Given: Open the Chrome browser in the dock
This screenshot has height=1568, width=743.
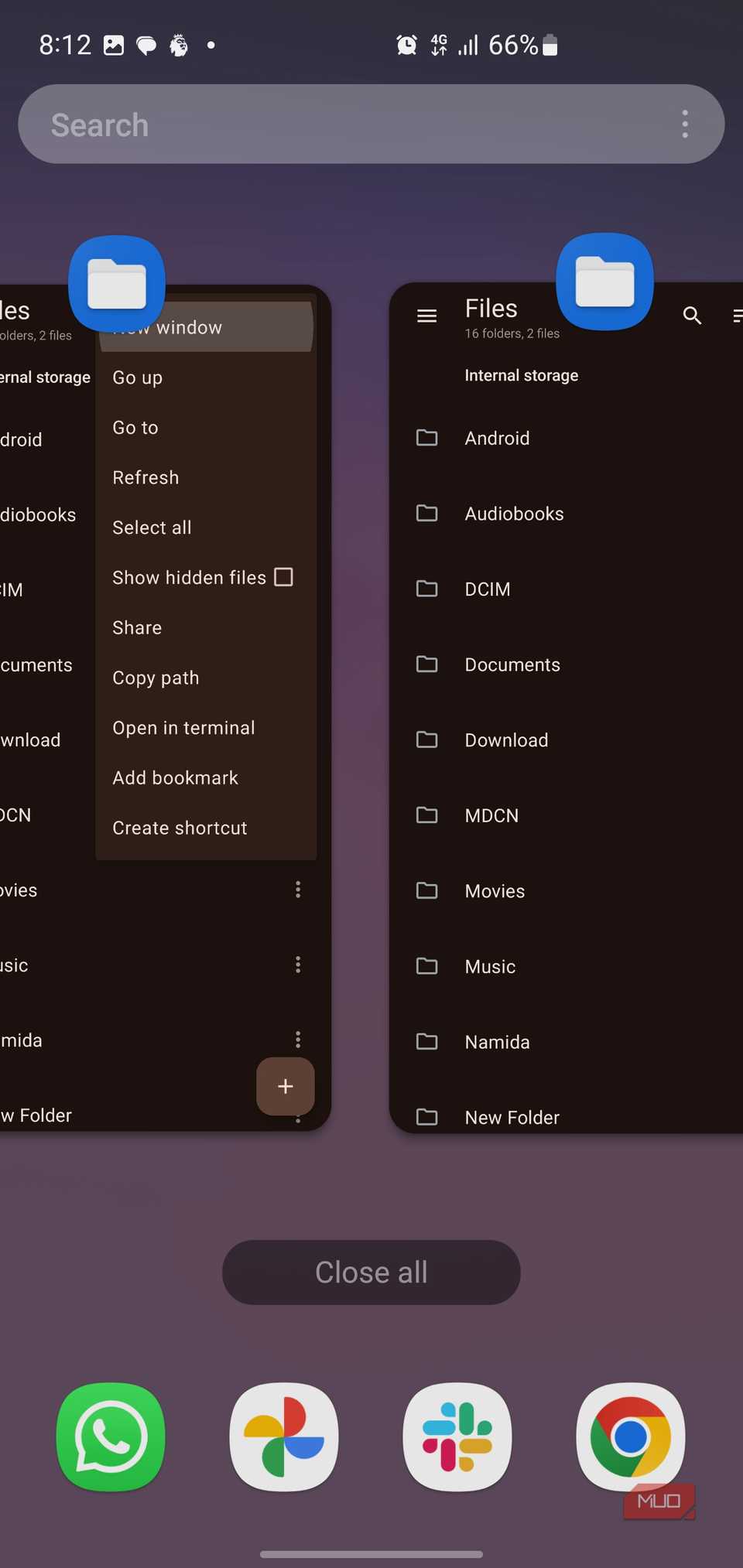Looking at the screenshot, I should tap(631, 1436).
